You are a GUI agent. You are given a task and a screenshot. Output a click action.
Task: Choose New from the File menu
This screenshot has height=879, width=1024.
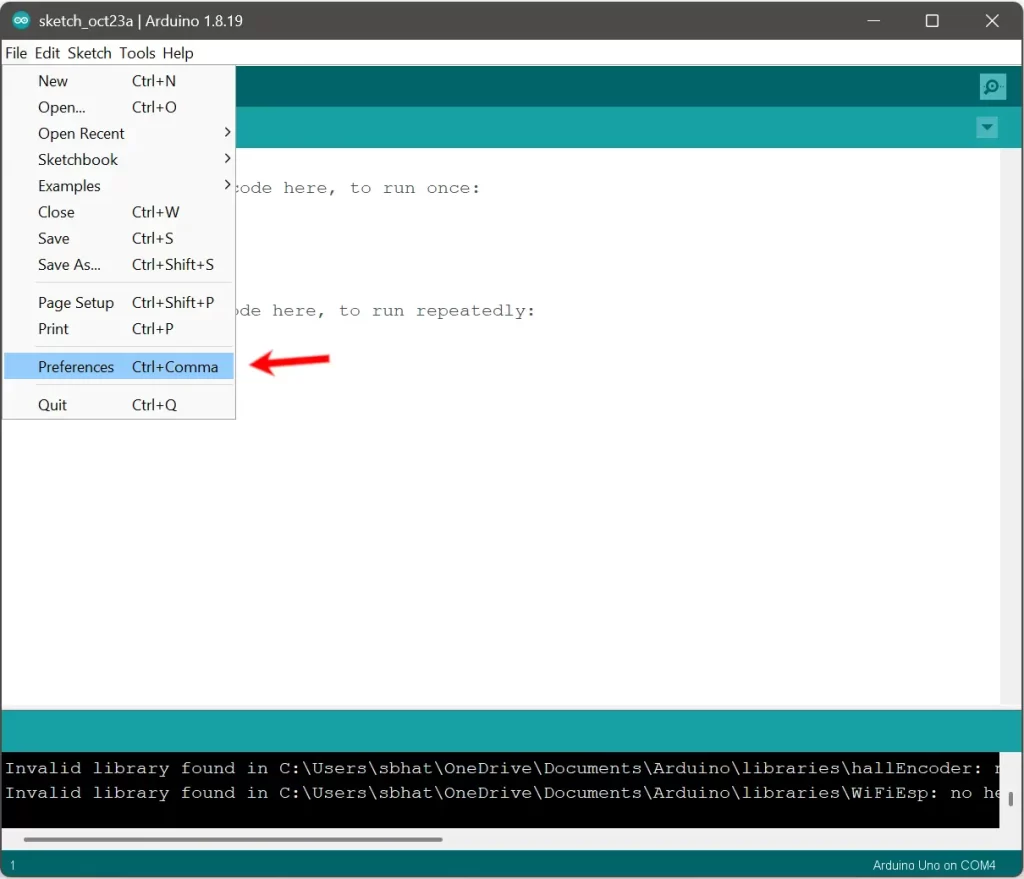tap(53, 81)
